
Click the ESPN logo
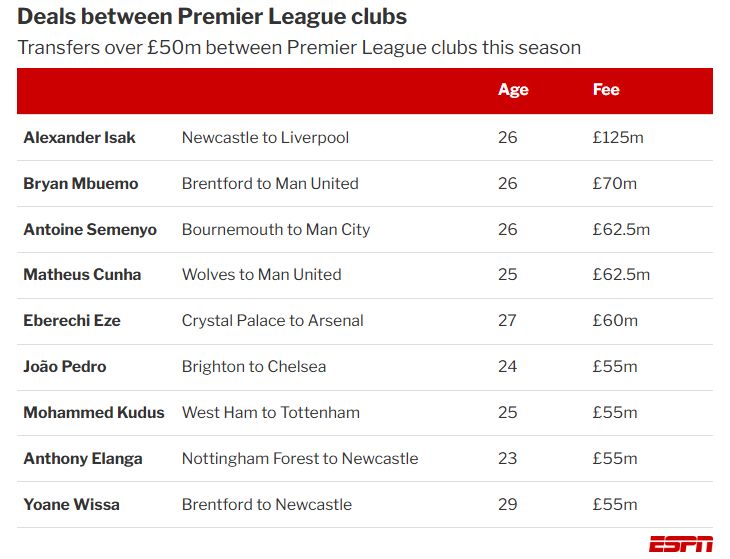pos(681,544)
